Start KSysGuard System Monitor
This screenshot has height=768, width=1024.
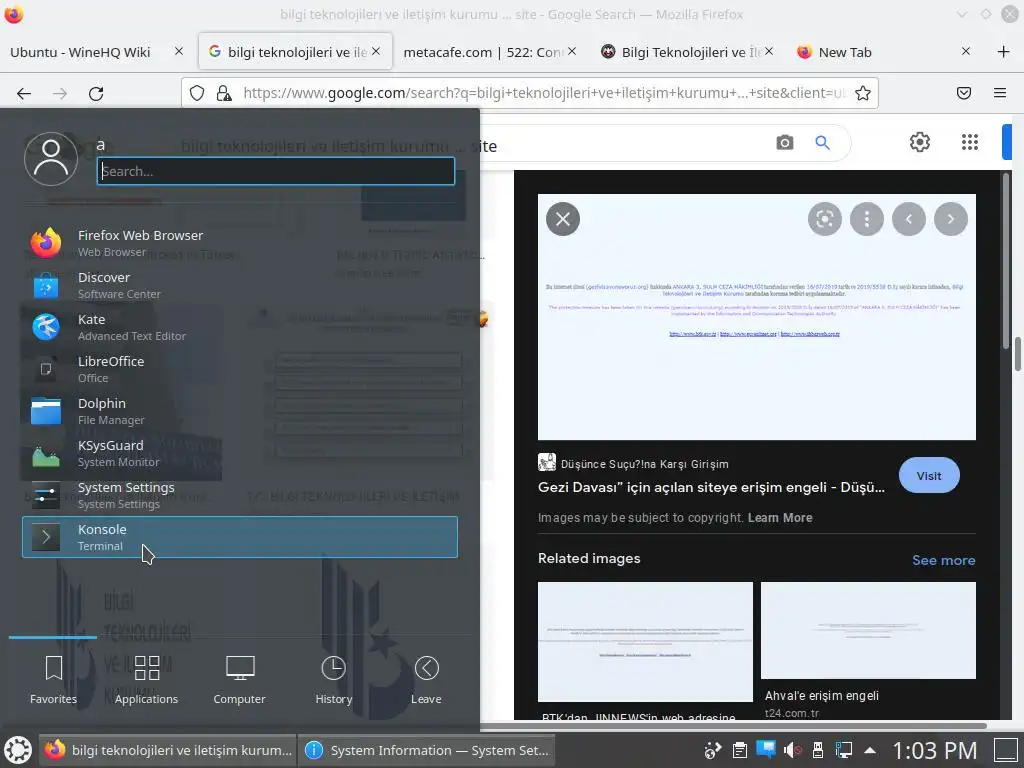[240, 453]
